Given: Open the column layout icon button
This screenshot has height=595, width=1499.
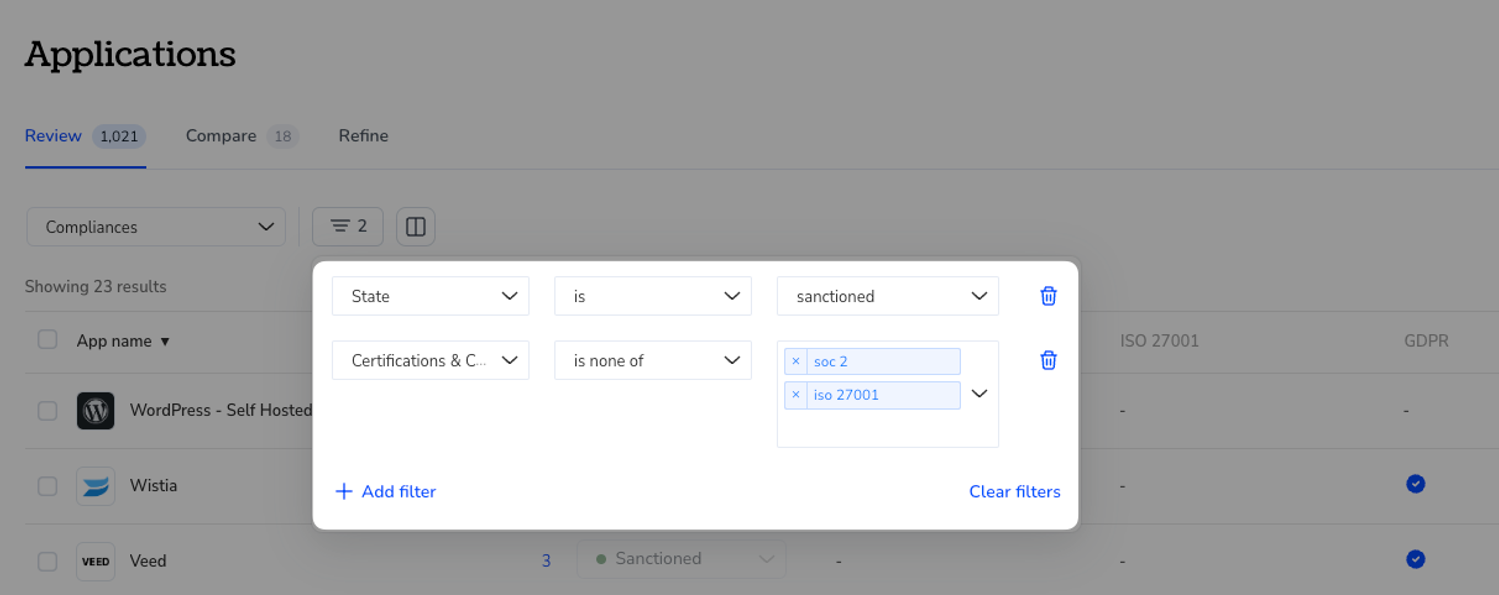Looking at the screenshot, I should [x=416, y=227].
